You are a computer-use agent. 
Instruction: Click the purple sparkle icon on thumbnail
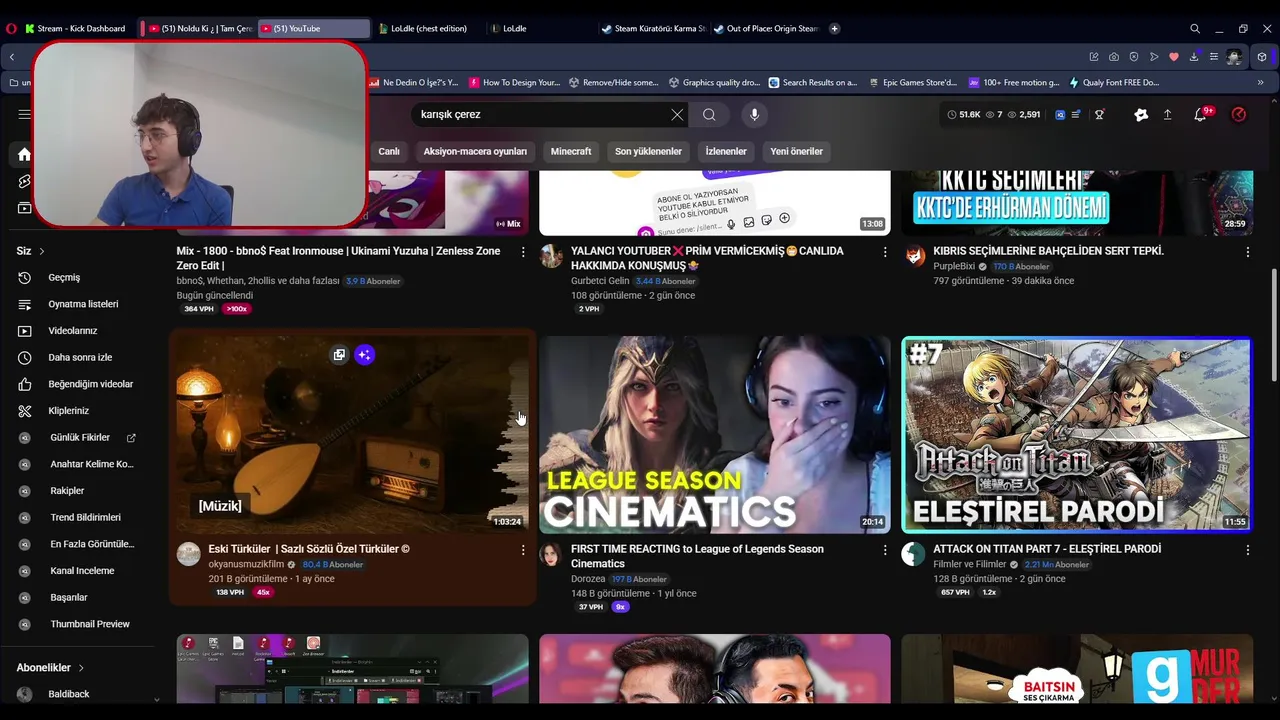(364, 355)
